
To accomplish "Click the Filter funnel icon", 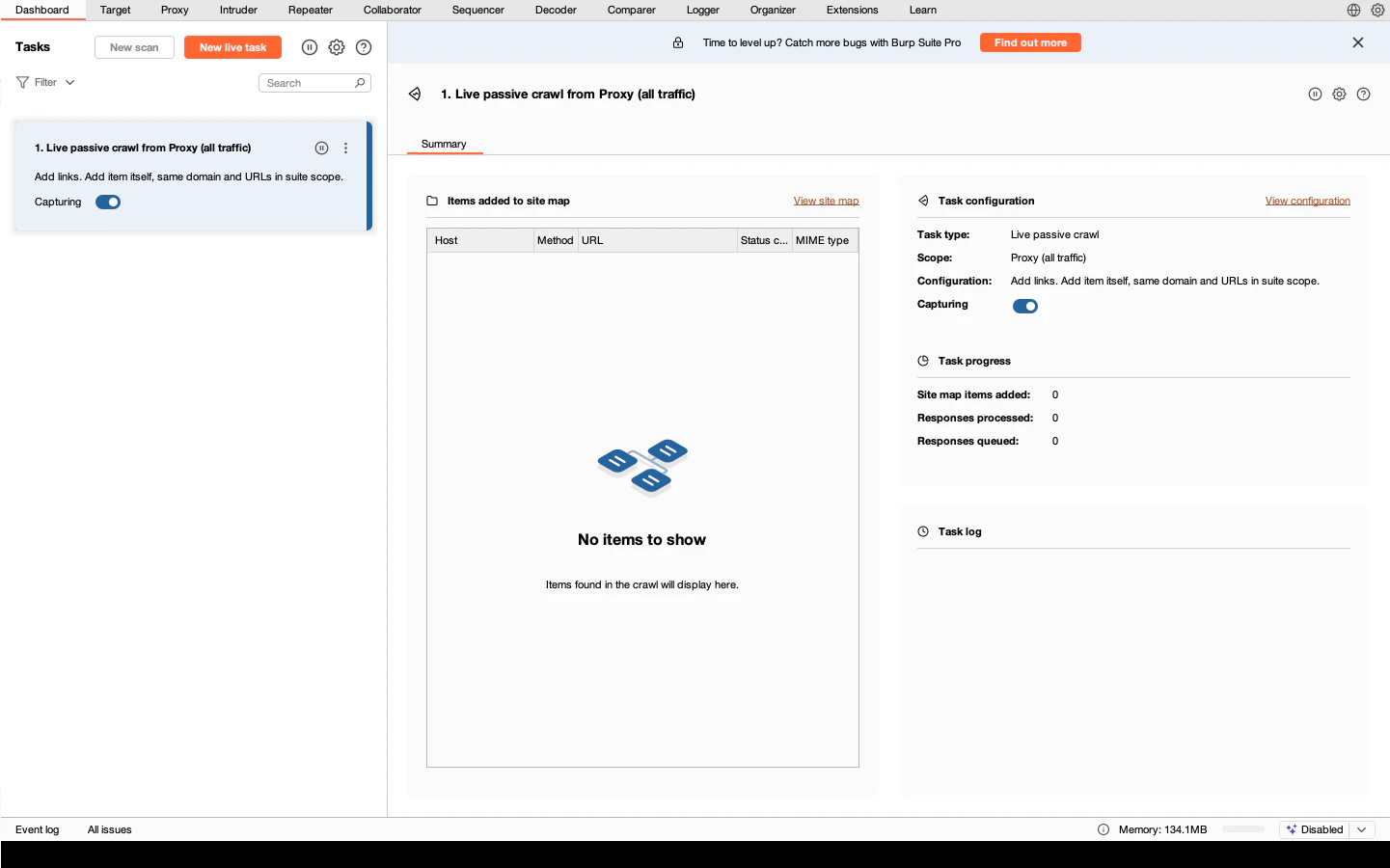I will (22, 83).
